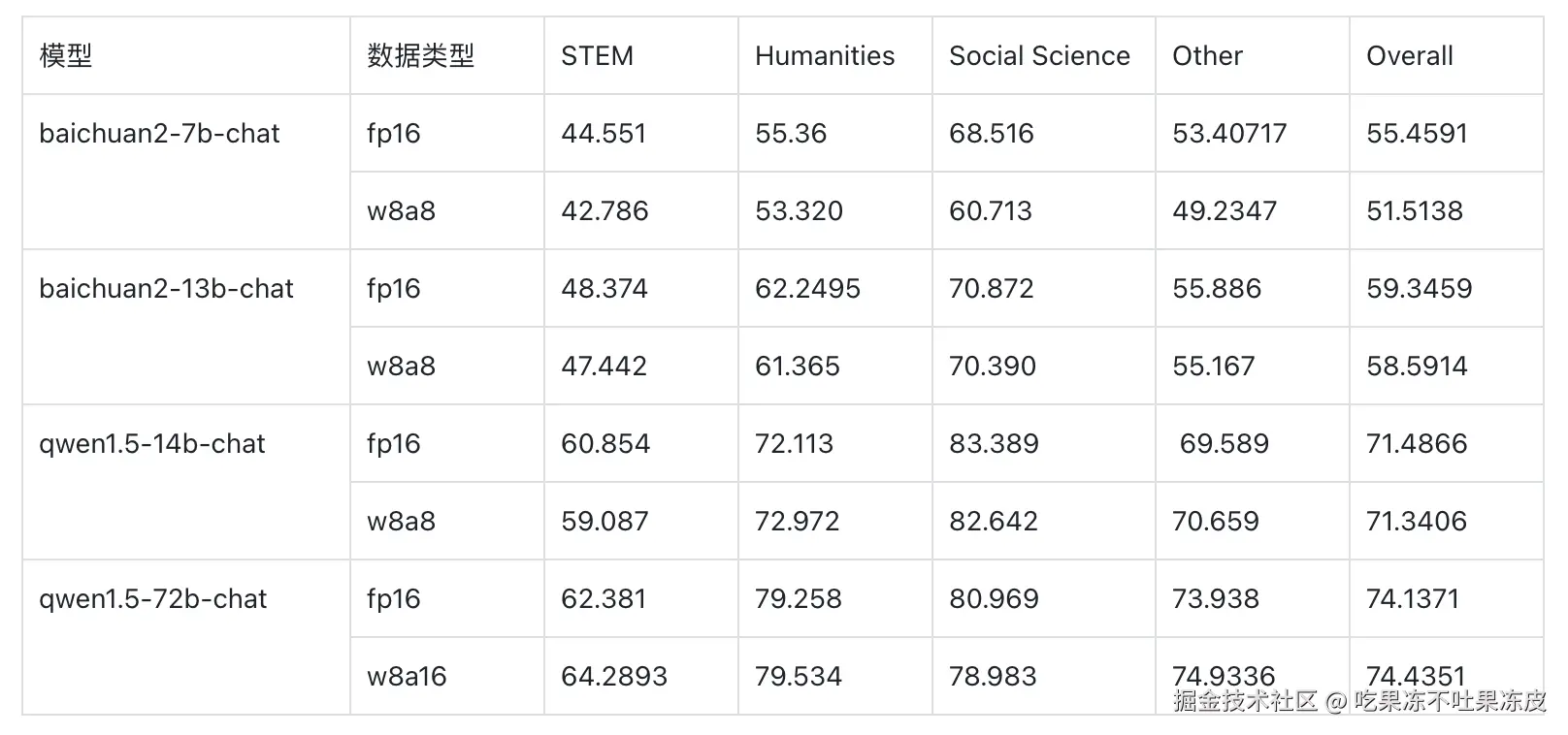Click the 模型 column header

(66, 56)
